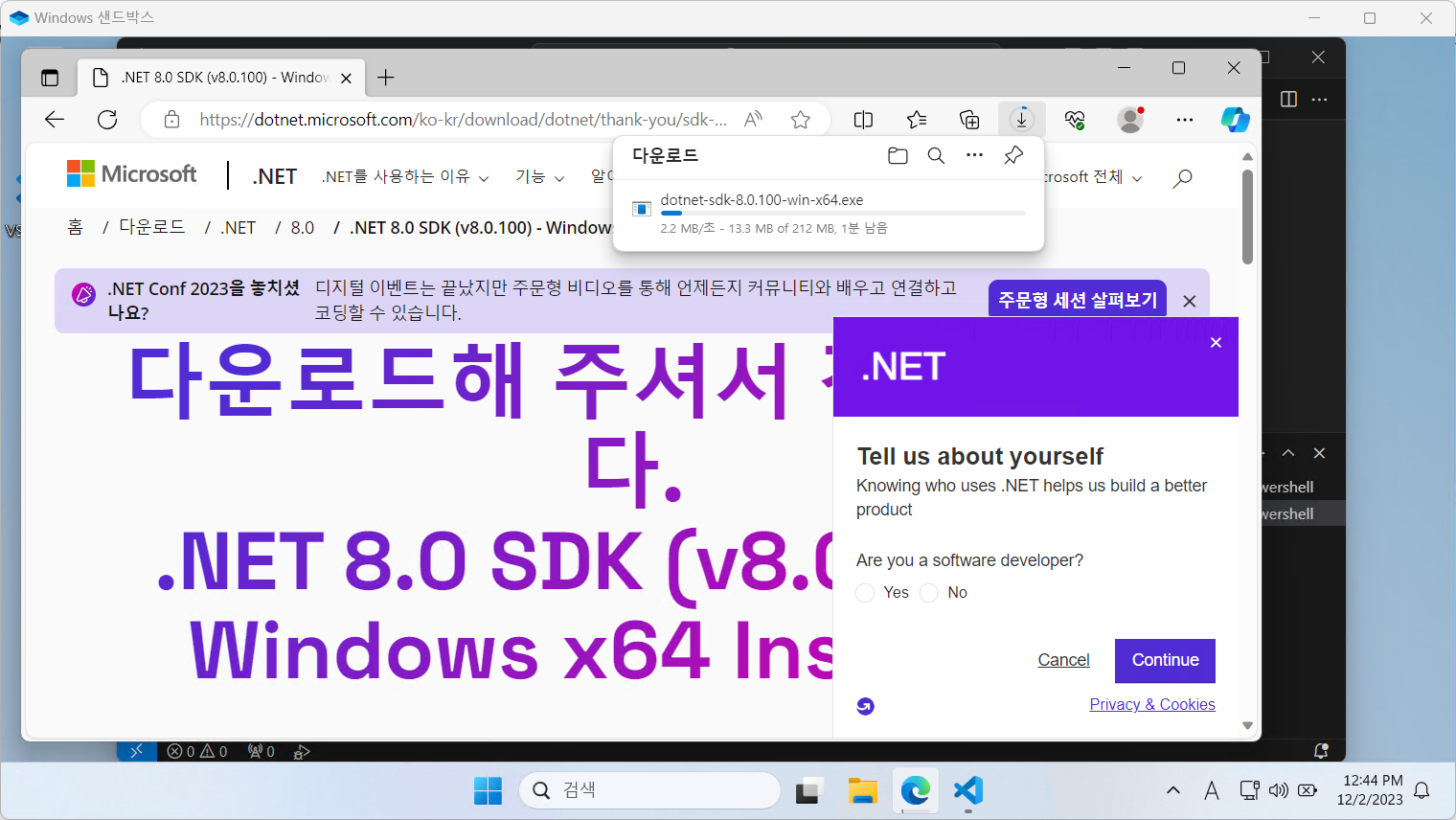The height and width of the screenshot is (820, 1456).
Task: Show VS Code errors and warnings count
Action: (197, 751)
